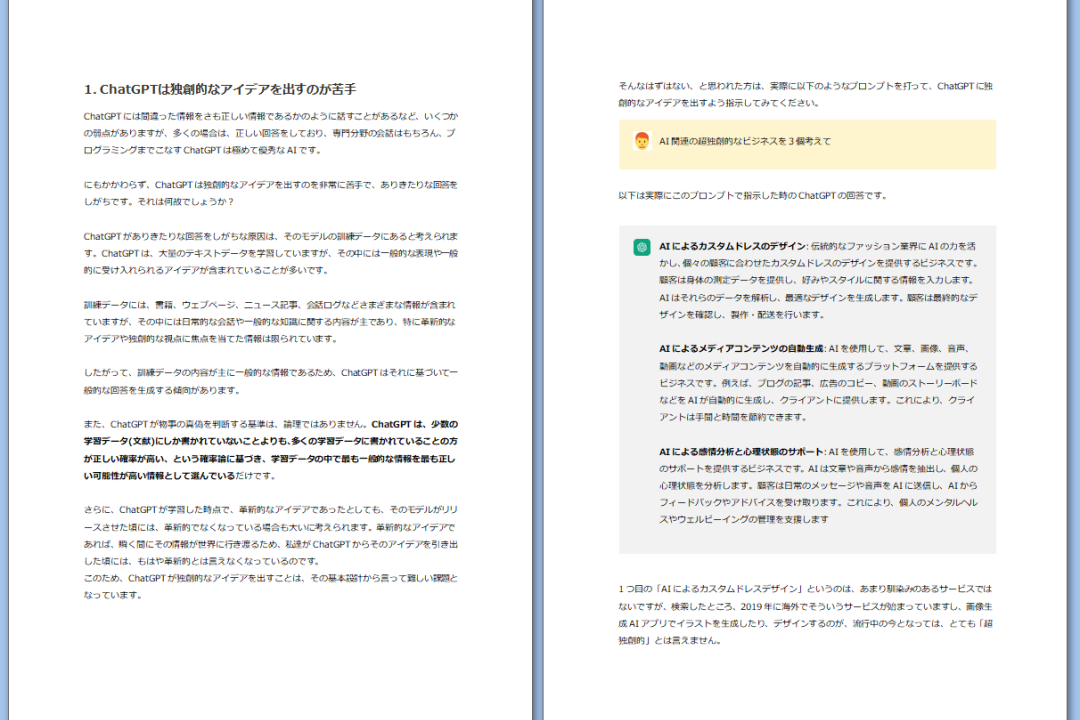The width and height of the screenshot is (1080, 720).
Task: Click the line "アントは手間と時間を節約できます。"
Action: pos(733,418)
